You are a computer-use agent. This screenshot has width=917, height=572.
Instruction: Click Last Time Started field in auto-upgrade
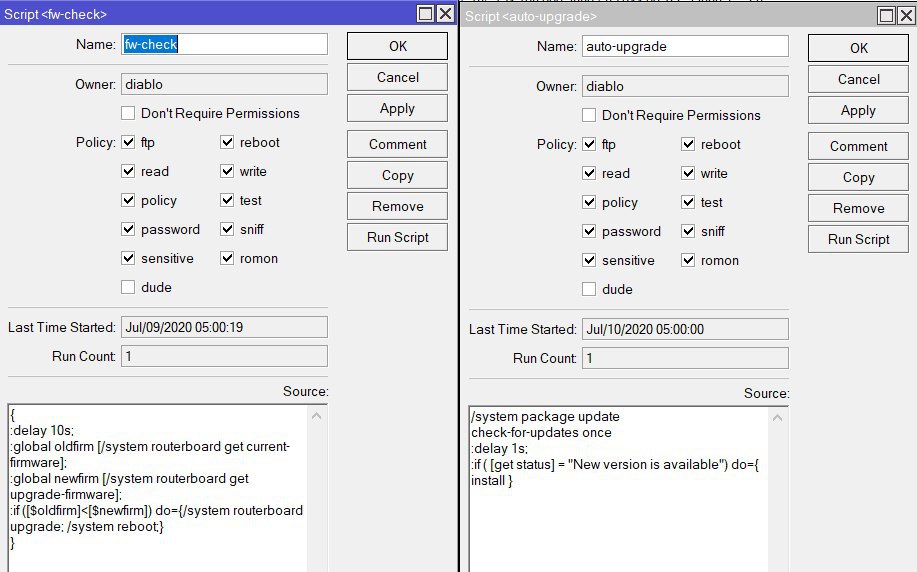tap(685, 329)
